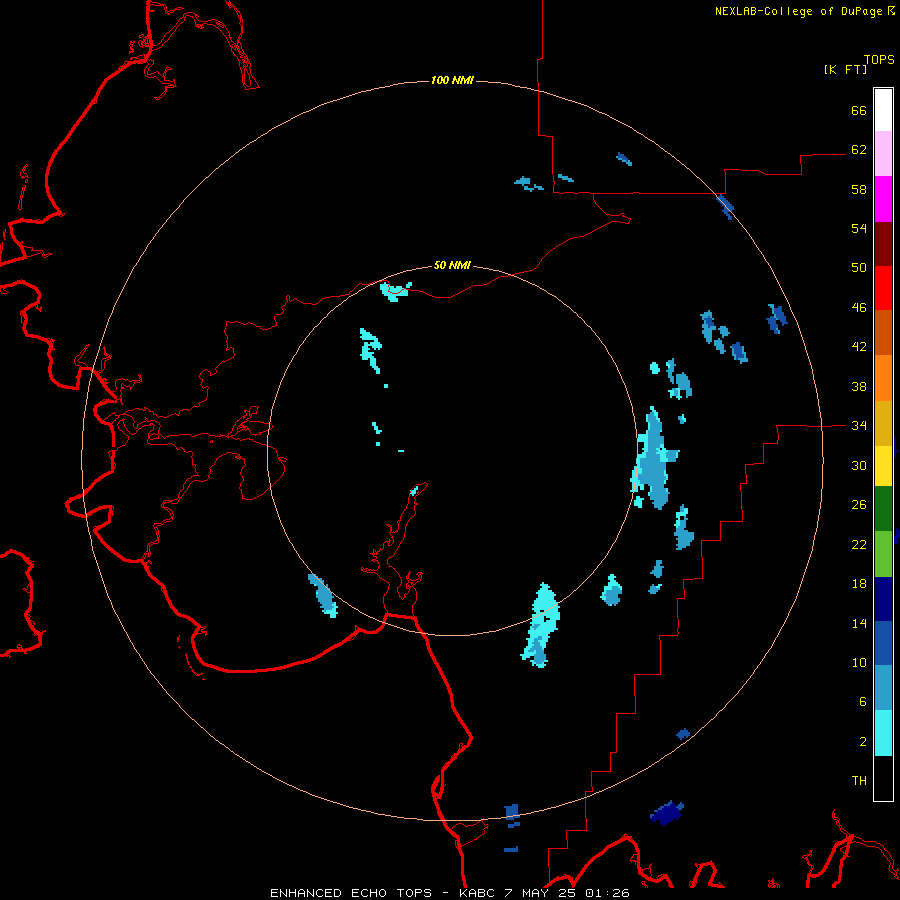Click the light green 26 kft swatch
This screenshot has height=900, width=900.
coord(883,554)
